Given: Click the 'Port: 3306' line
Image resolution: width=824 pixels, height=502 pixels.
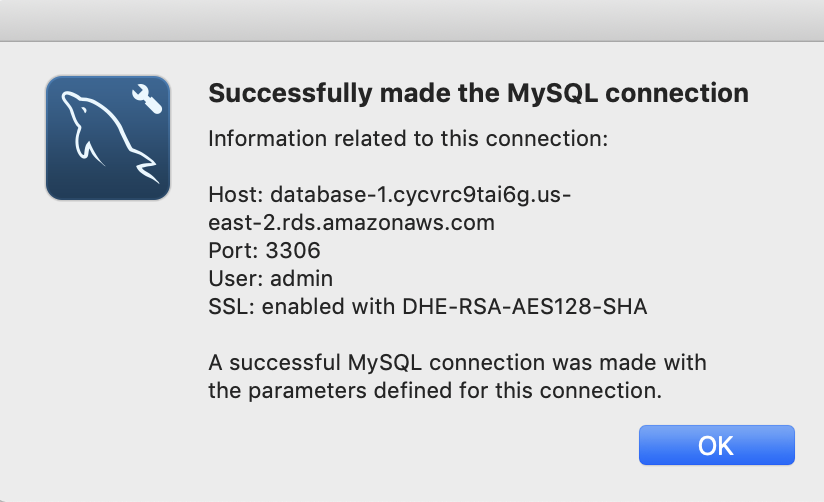Looking at the screenshot, I should 264,250.
